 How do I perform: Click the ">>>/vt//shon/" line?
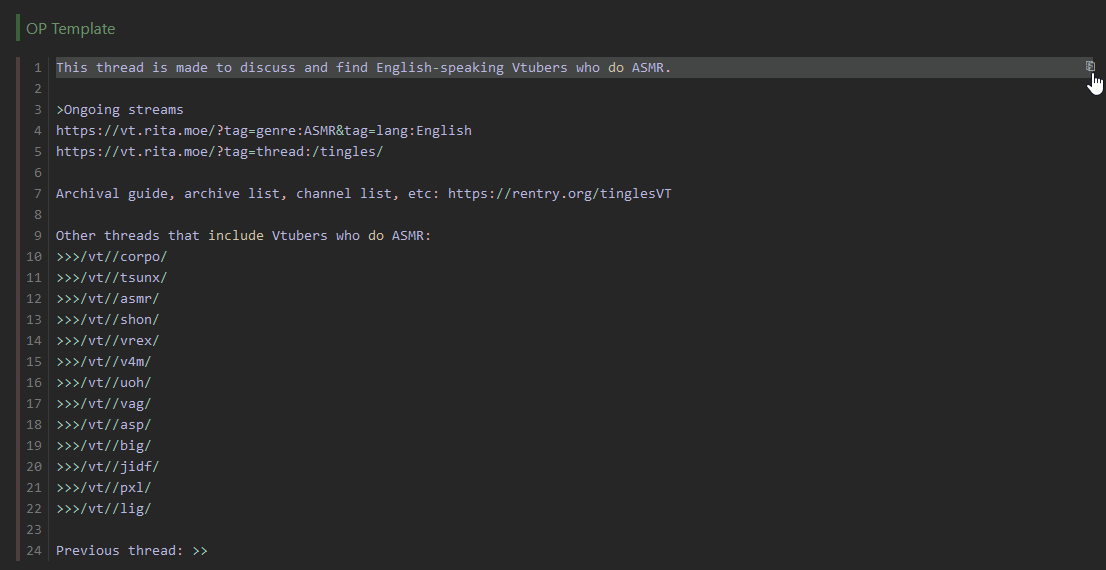click(x=108, y=320)
